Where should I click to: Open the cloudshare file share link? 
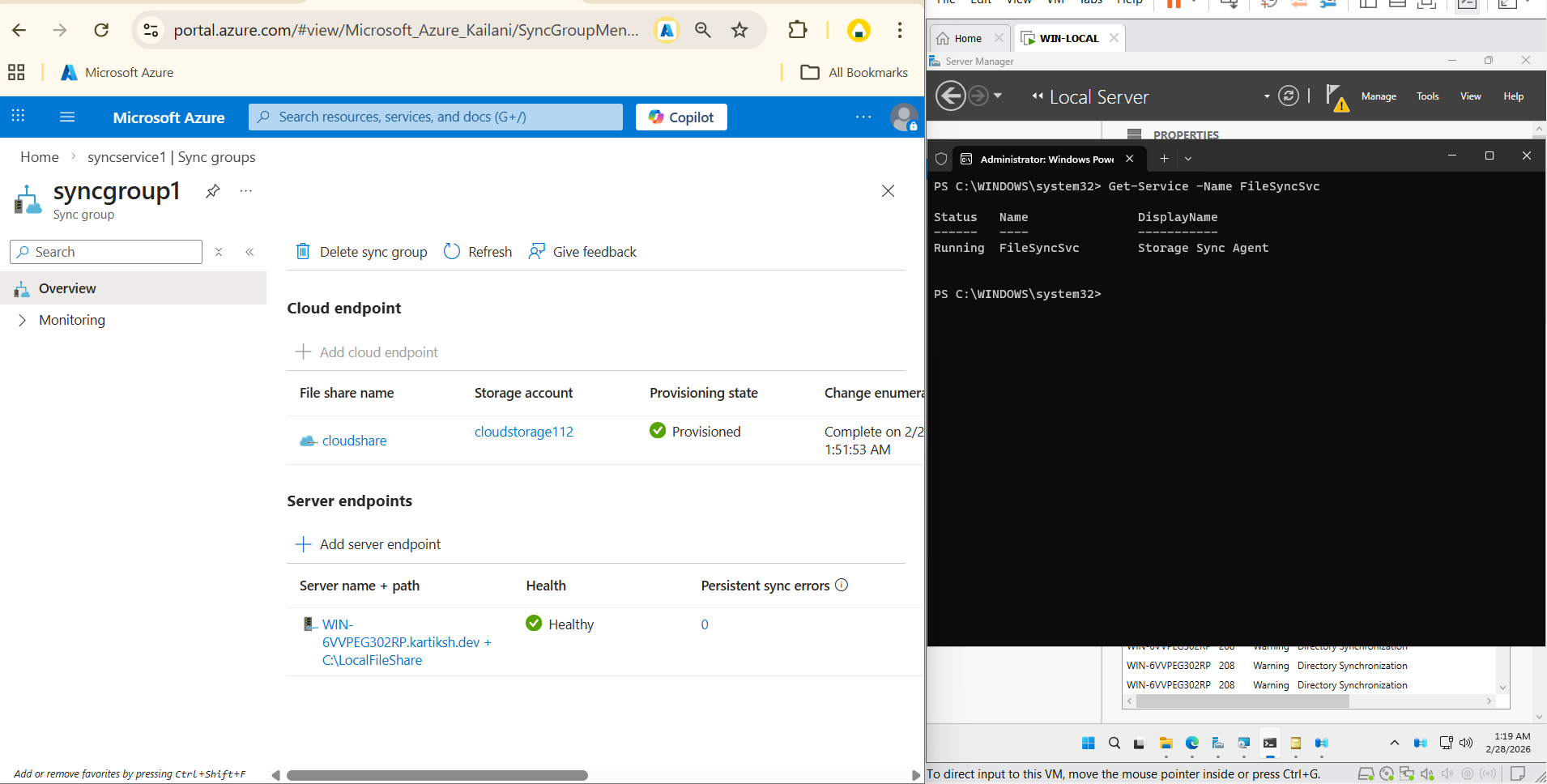click(354, 441)
